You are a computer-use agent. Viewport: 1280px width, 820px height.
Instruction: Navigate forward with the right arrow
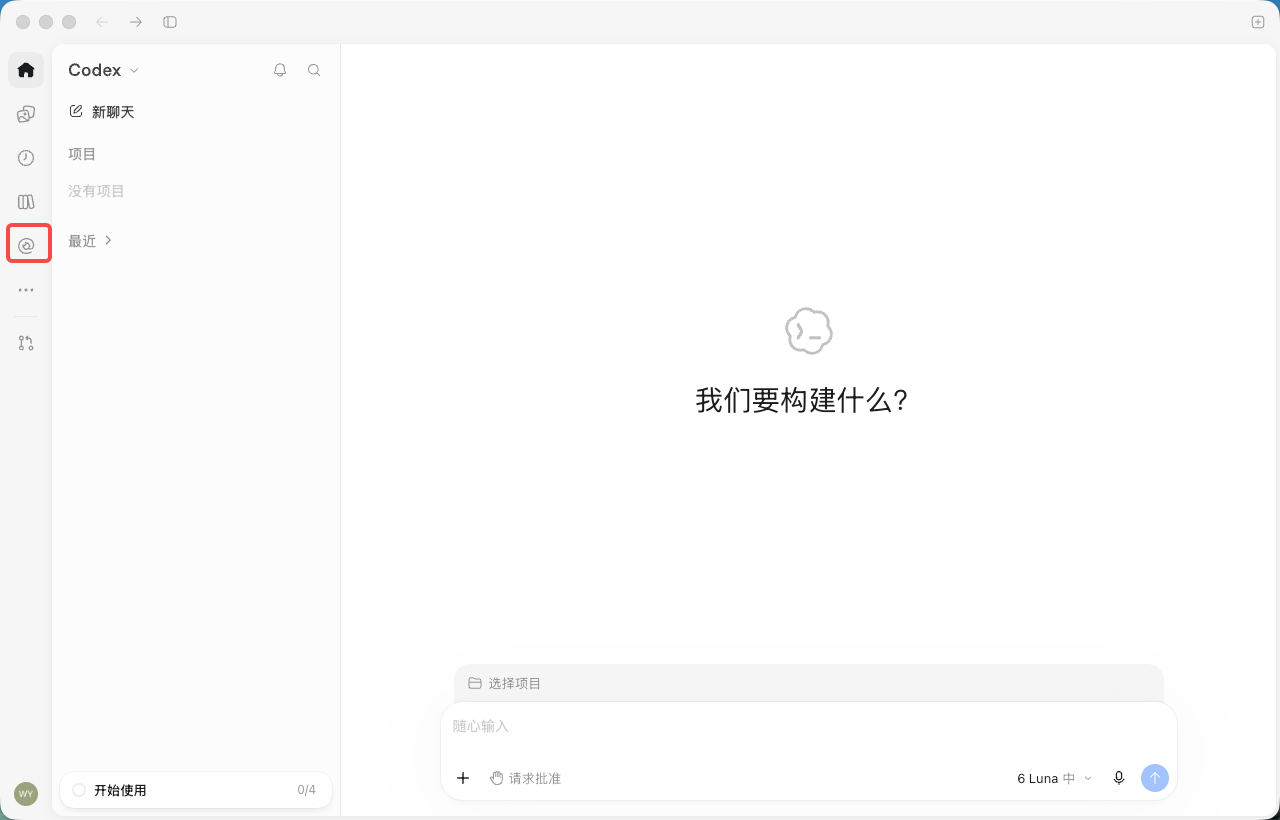[136, 22]
